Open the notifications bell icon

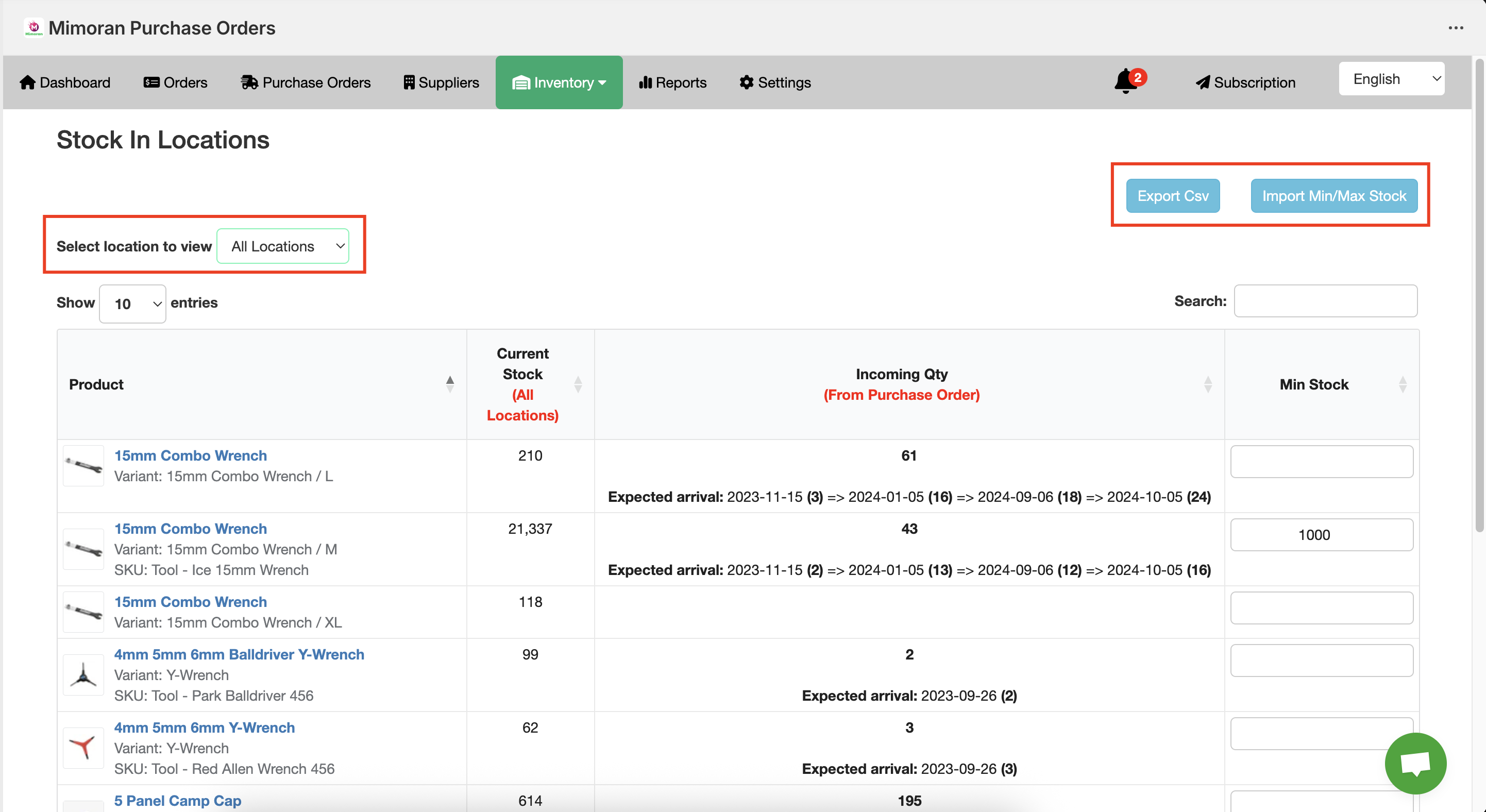(1125, 81)
